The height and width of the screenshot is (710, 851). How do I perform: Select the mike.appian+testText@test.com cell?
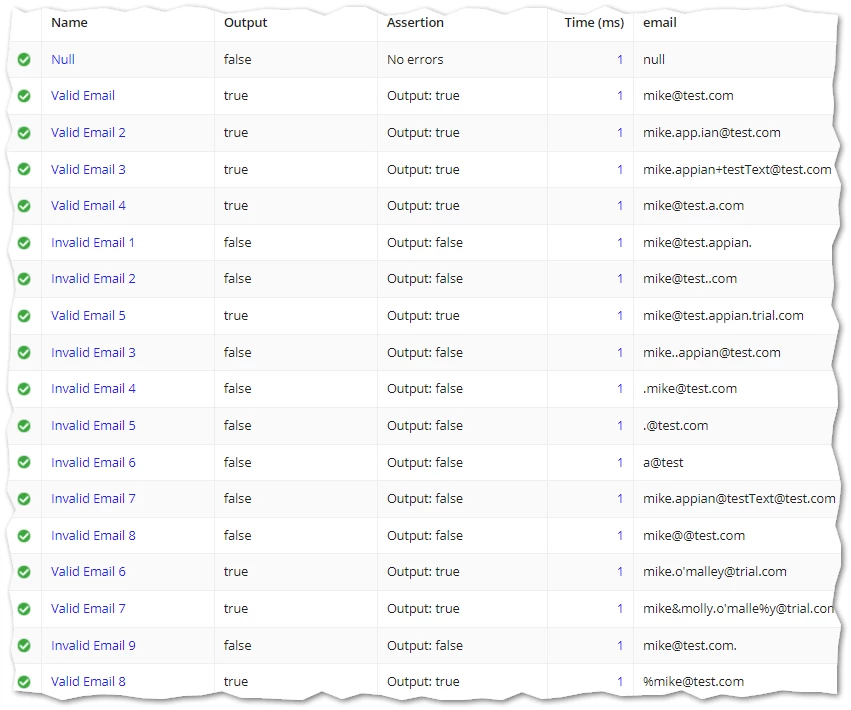click(x=737, y=169)
